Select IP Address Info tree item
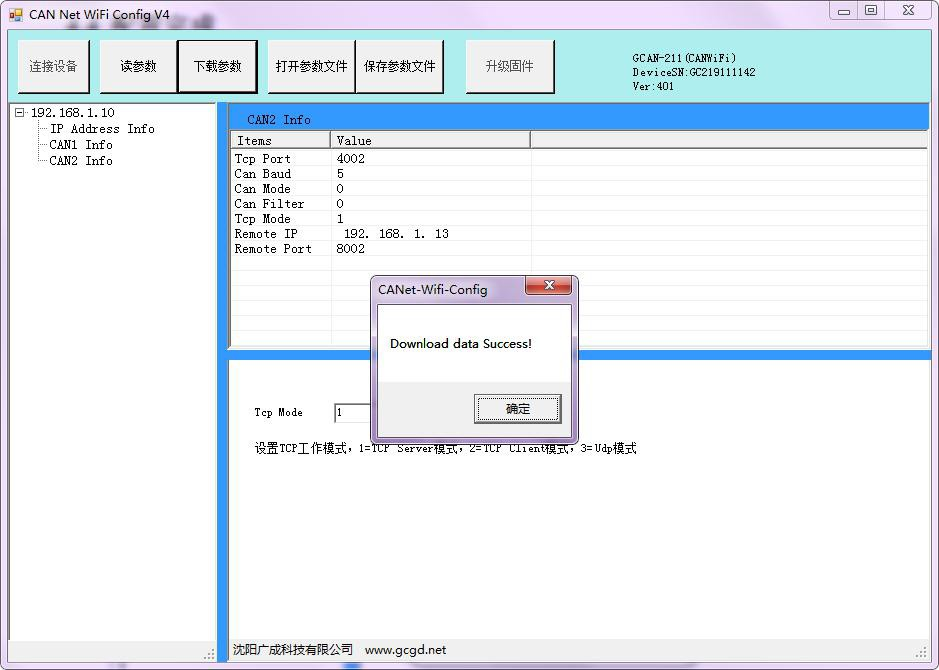The width and height of the screenshot is (939, 670). pyautogui.click(x=102, y=129)
